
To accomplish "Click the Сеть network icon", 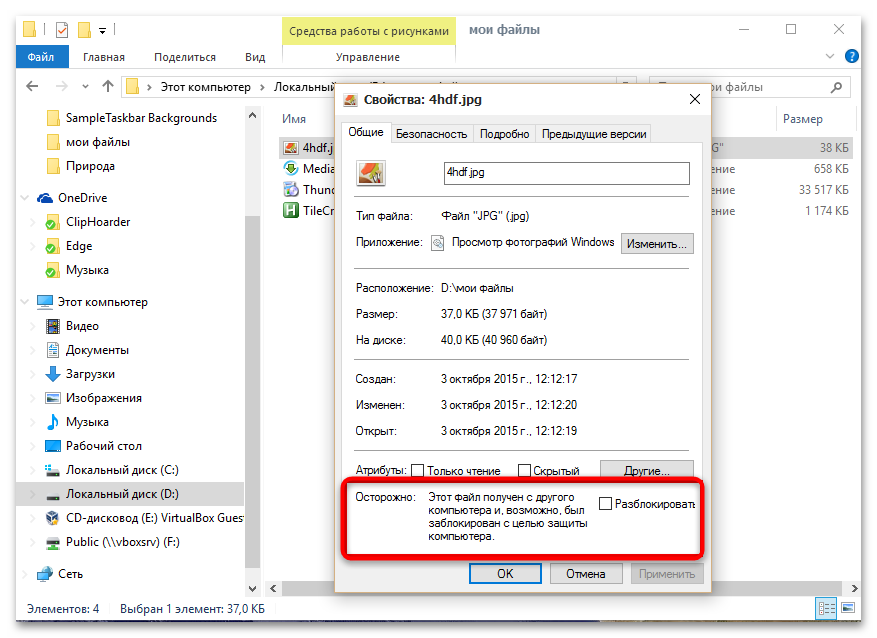I will 45,574.
